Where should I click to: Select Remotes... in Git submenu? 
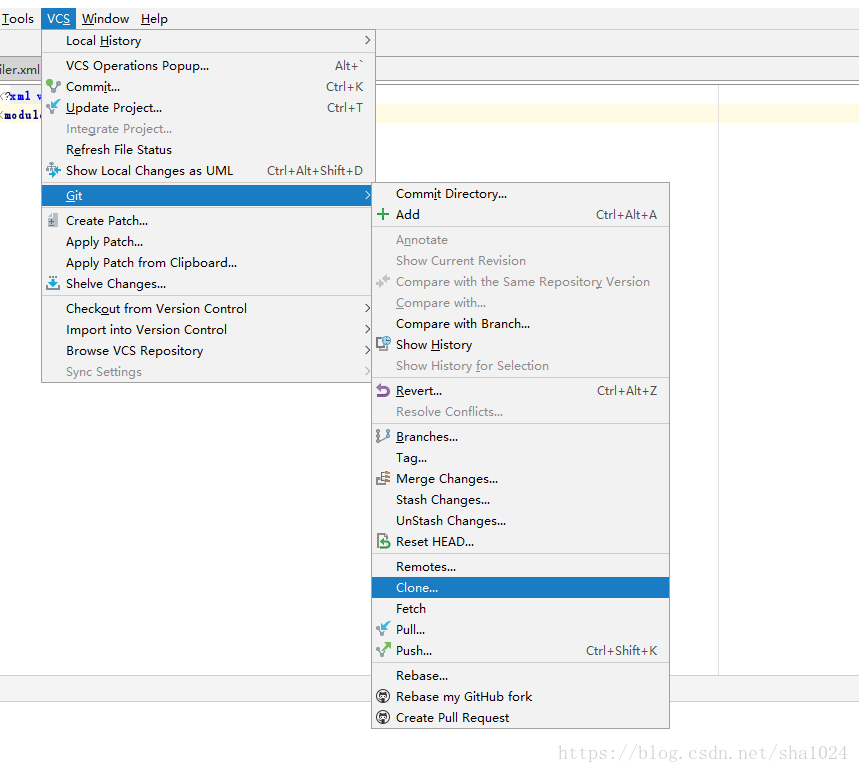(520, 566)
